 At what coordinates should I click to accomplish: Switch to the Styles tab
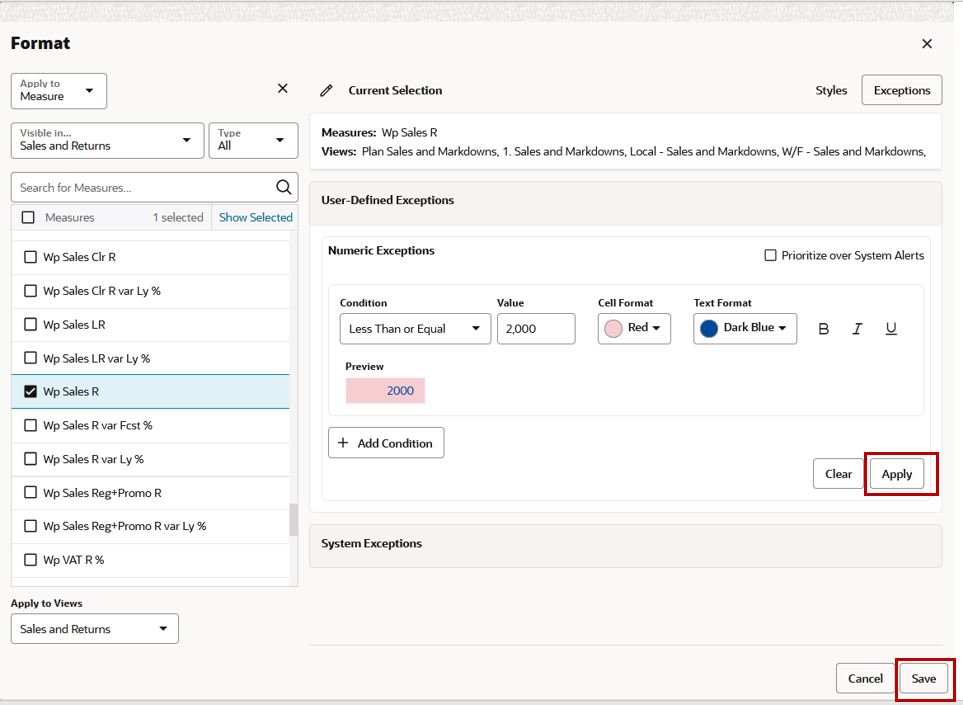(x=831, y=90)
